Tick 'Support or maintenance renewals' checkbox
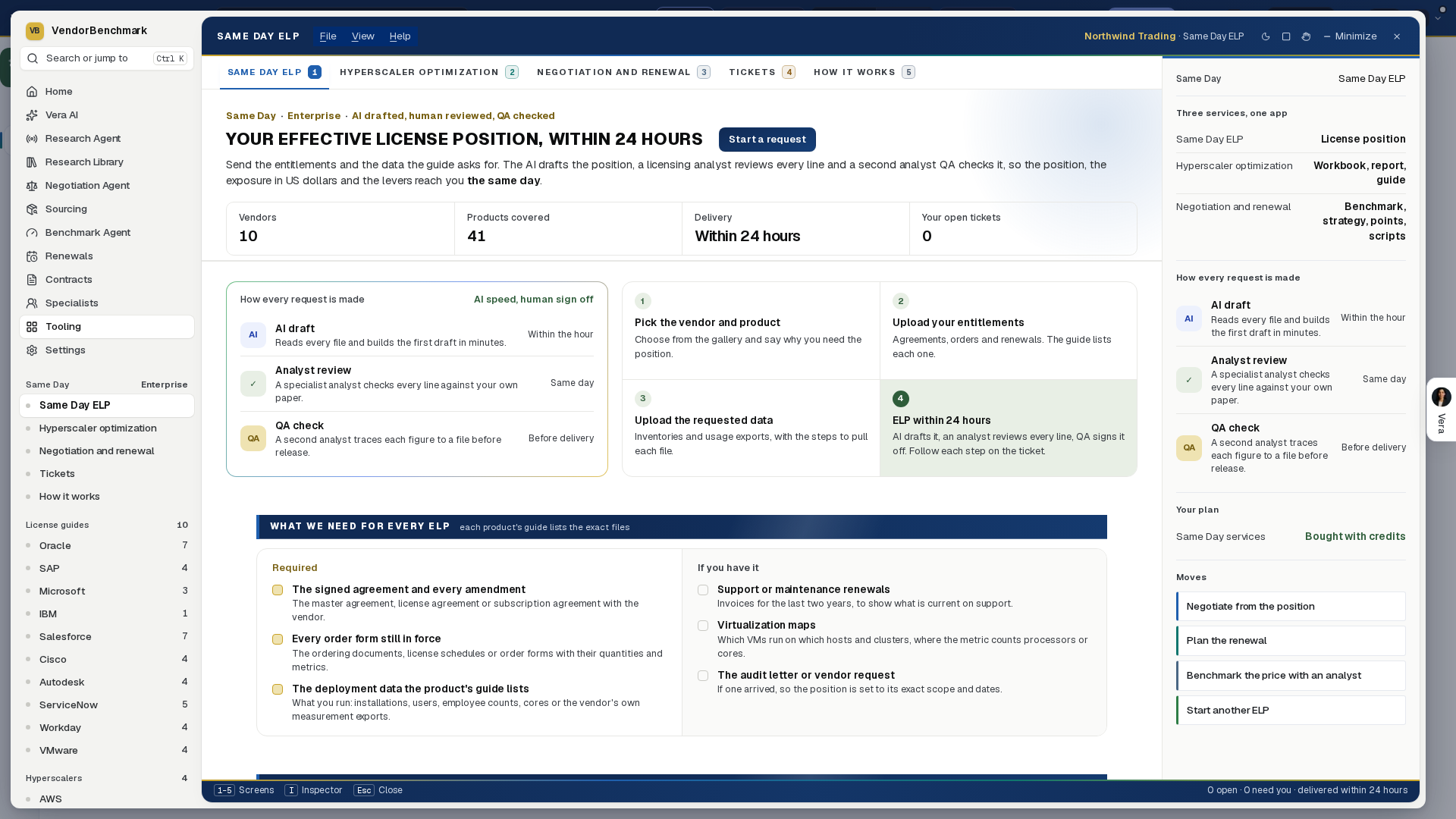 click(703, 590)
